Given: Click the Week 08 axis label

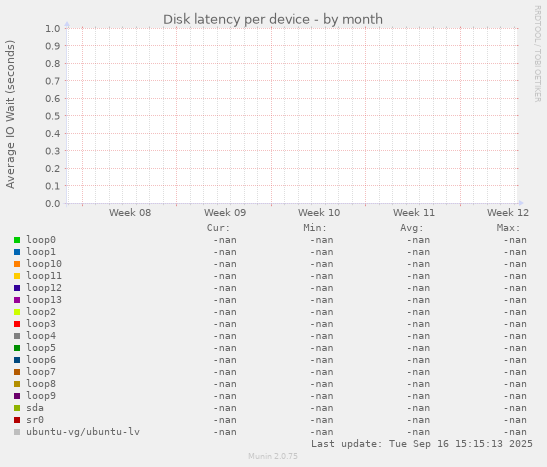Looking at the screenshot, I should 130,212.
